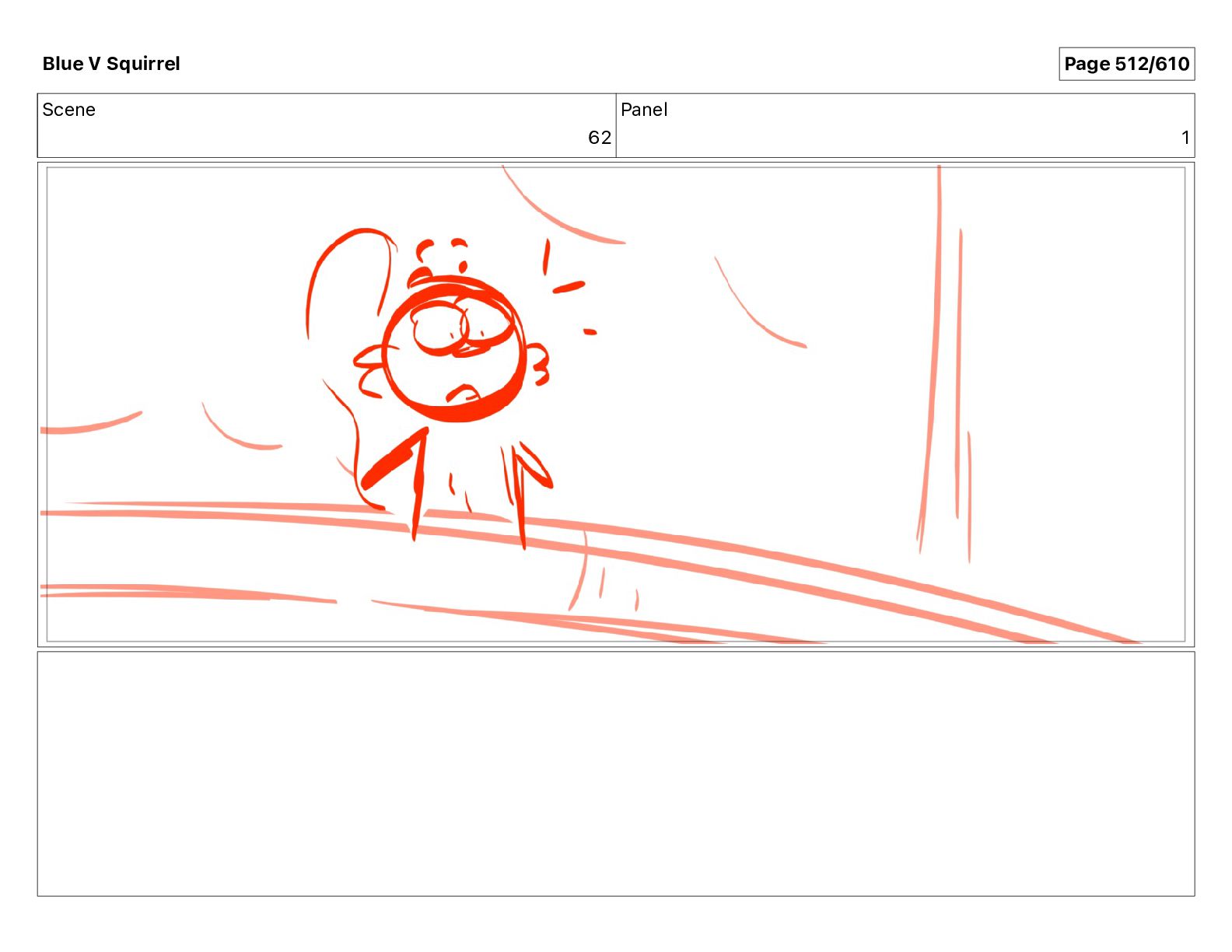Viewport: 1232px width, 952px height.
Task: Click the 'Page 512/610' page indicator
Action: tap(1126, 64)
